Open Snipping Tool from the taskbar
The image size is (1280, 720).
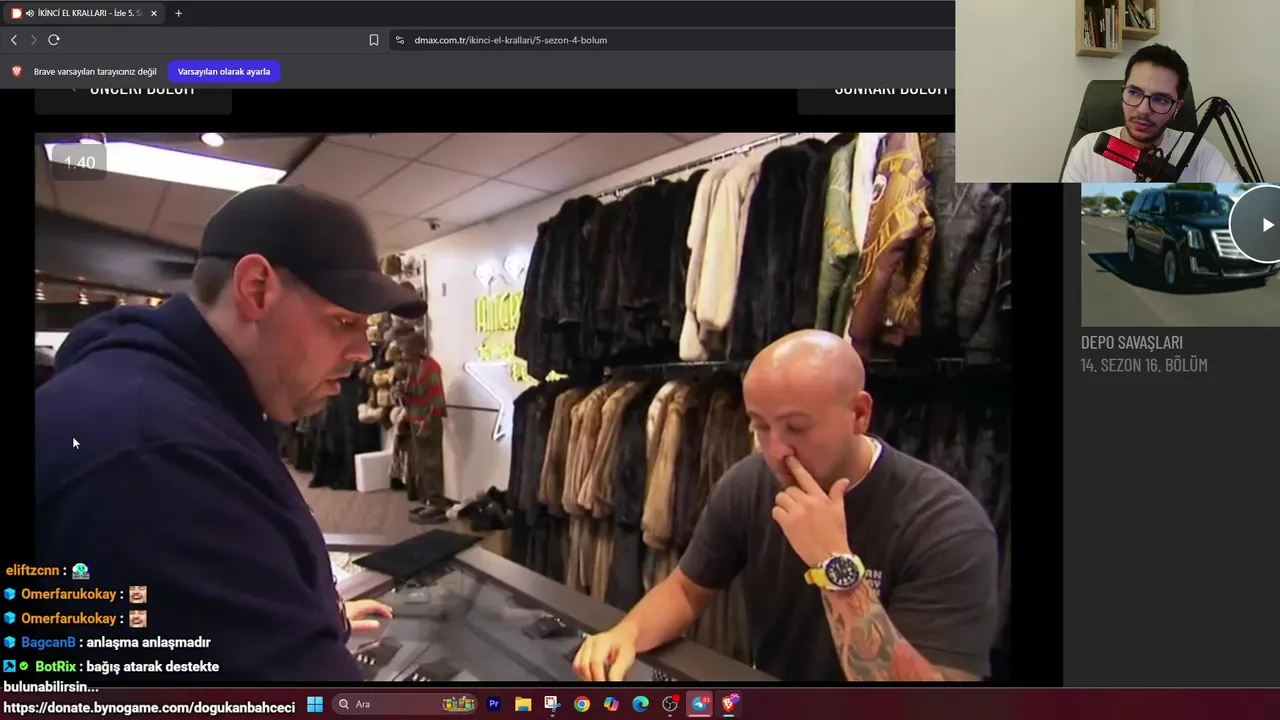(x=552, y=704)
